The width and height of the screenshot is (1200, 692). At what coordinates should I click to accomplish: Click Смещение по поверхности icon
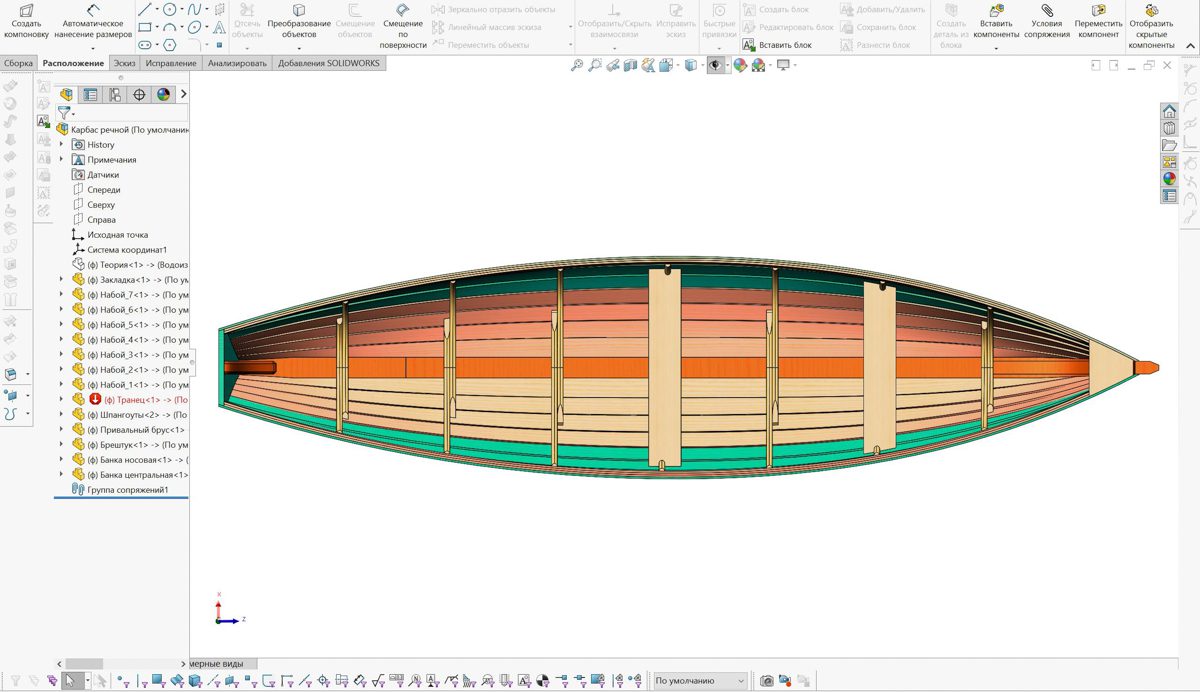403,10
